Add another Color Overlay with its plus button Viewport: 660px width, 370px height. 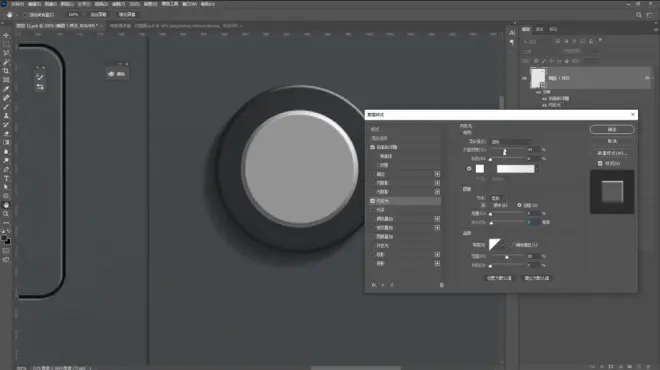coord(437,219)
